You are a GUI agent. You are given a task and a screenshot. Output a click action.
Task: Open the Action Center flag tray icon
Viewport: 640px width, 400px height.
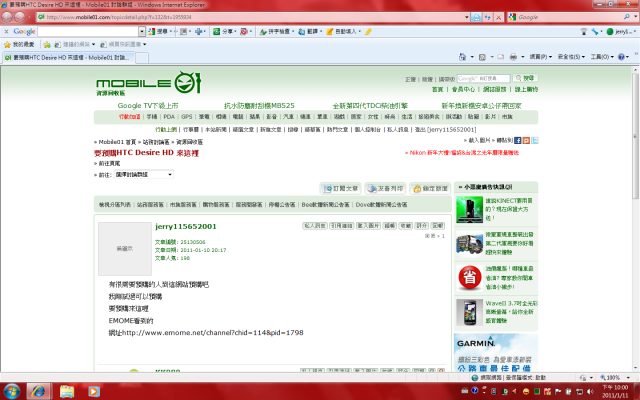(x=558, y=391)
